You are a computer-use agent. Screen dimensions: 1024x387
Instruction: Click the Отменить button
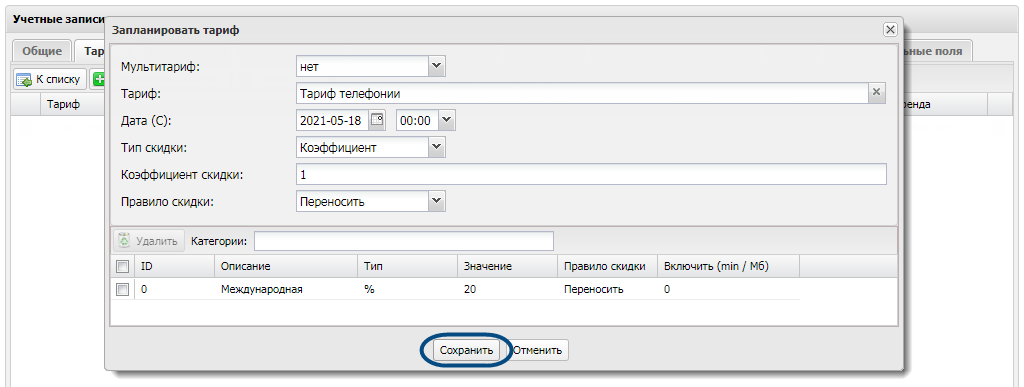537,350
